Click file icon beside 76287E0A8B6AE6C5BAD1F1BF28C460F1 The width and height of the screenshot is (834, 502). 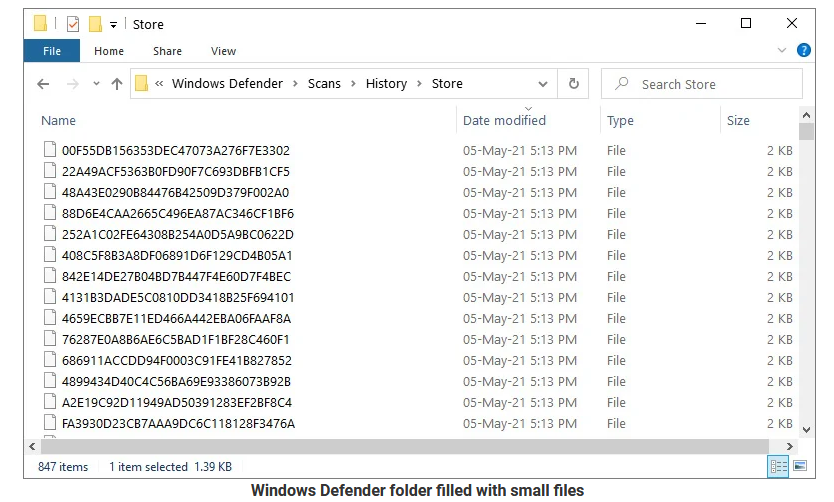point(50,338)
